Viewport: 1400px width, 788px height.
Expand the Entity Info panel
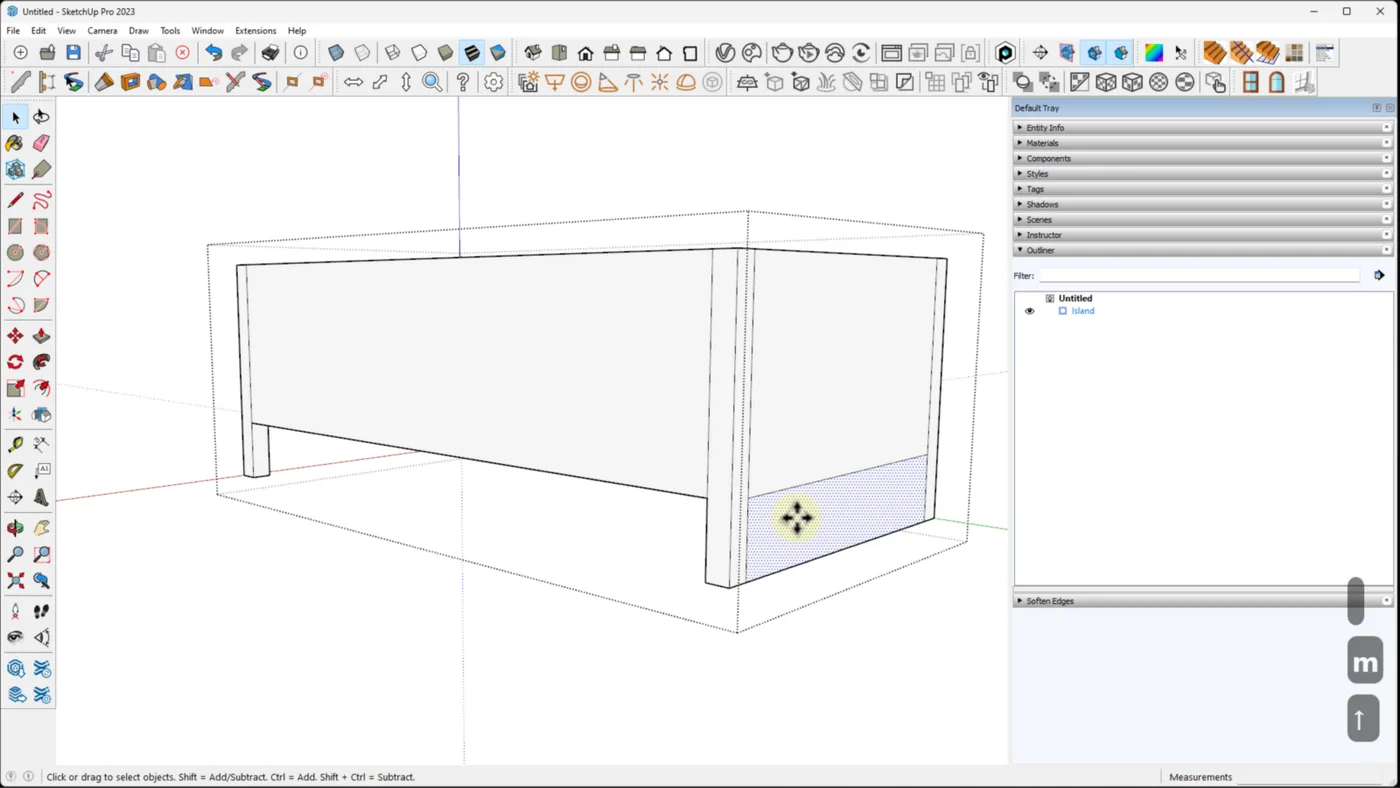pos(1045,128)
